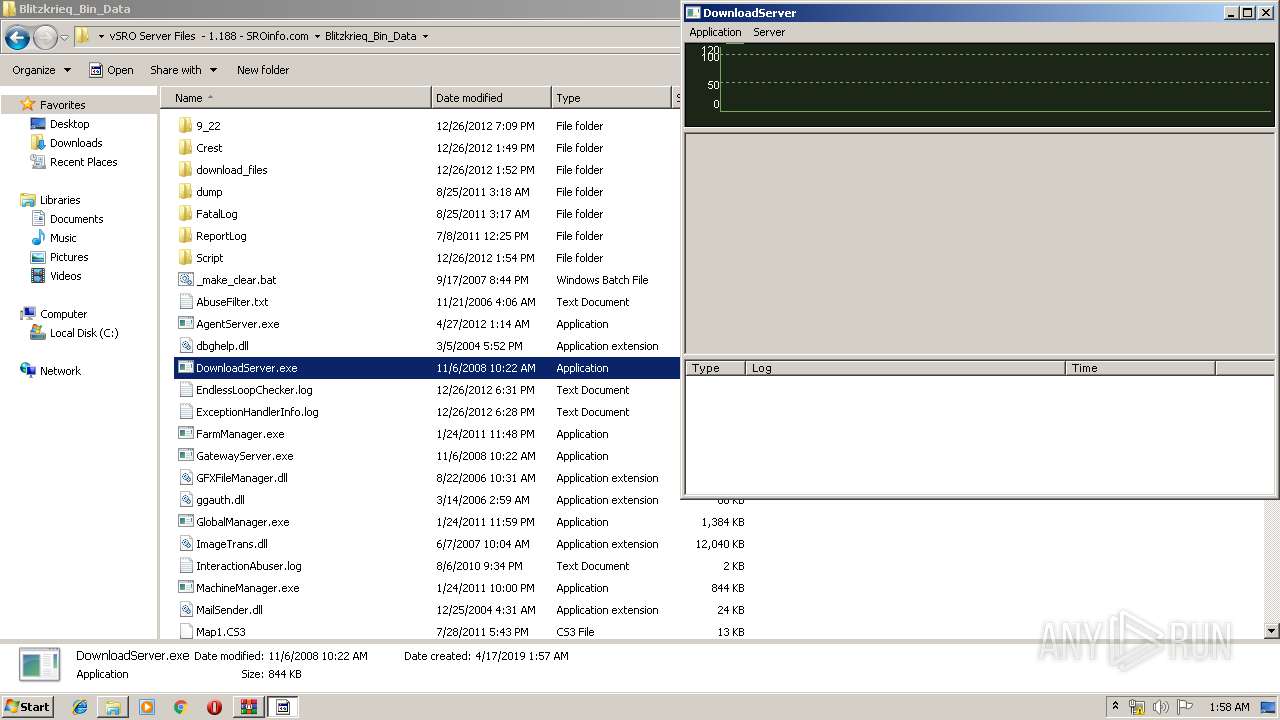Viewport: 1280px width, 720px height.
Task: Select the _make_clear.bat file icon
Action: point(185,280)
